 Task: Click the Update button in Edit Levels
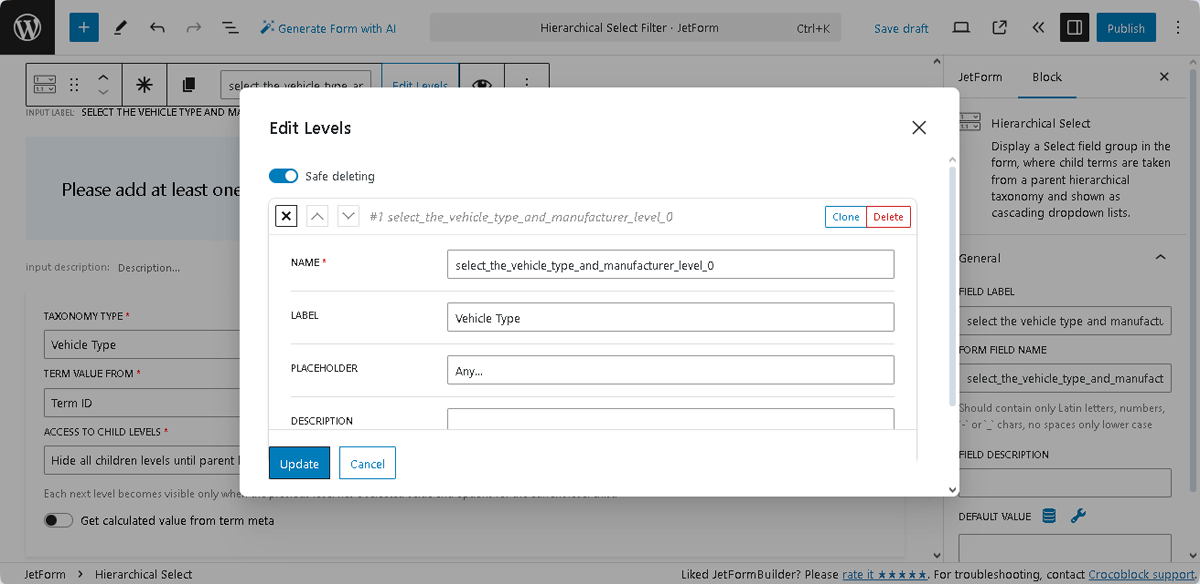[299, 463]
